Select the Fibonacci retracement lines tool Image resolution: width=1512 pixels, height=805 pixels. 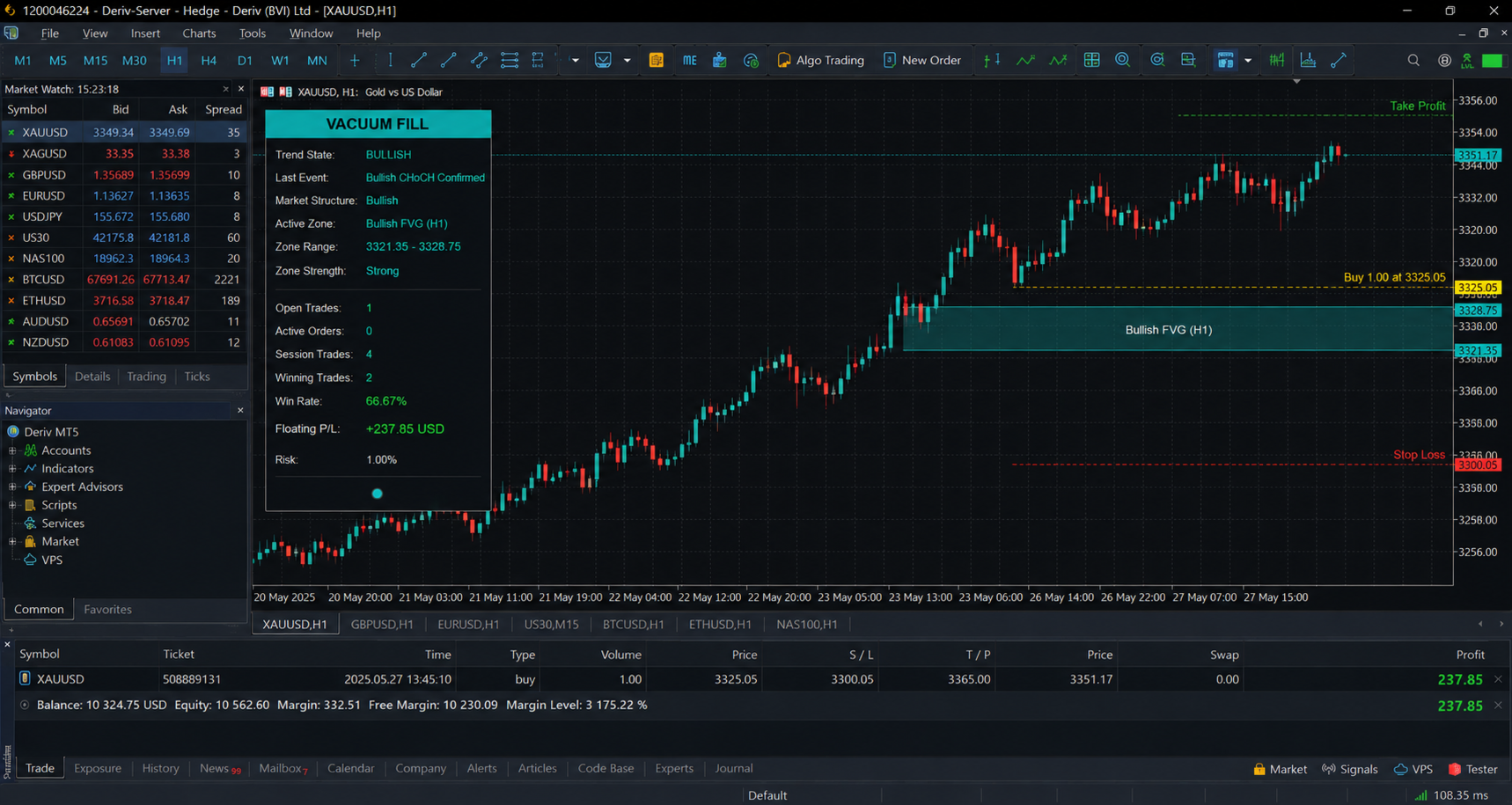[510, 61]
